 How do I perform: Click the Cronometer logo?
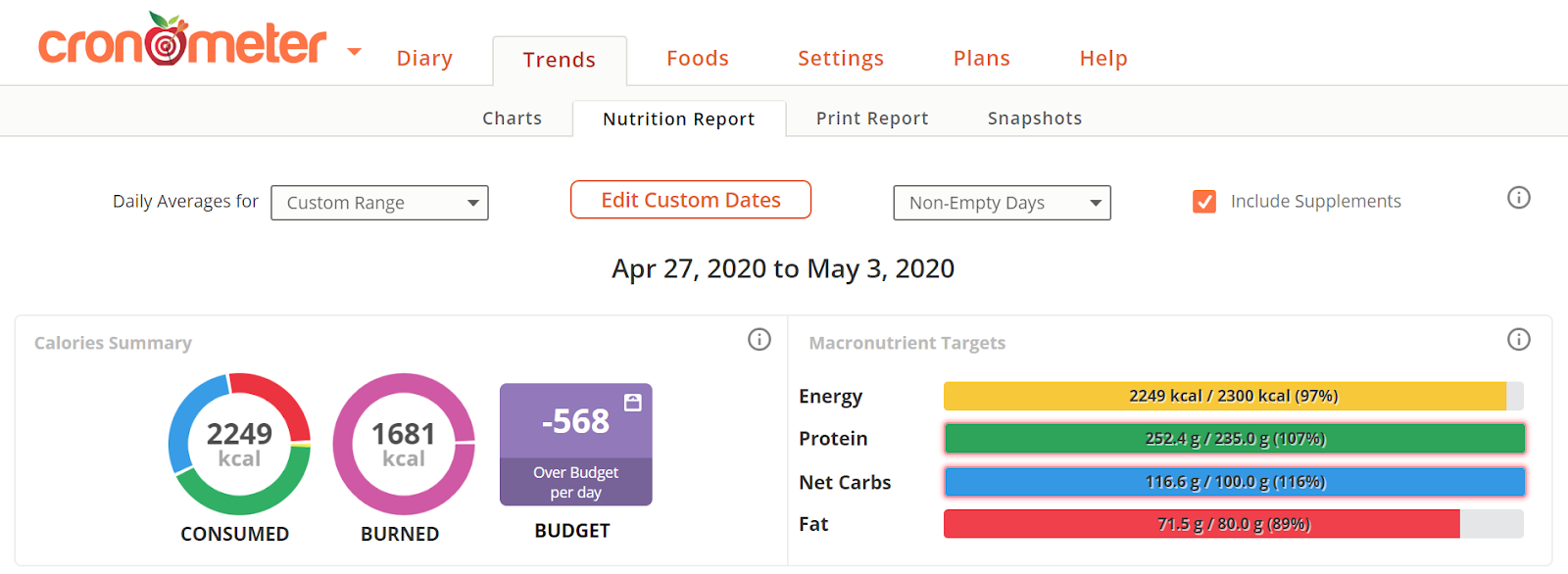(x=182, y=41)
